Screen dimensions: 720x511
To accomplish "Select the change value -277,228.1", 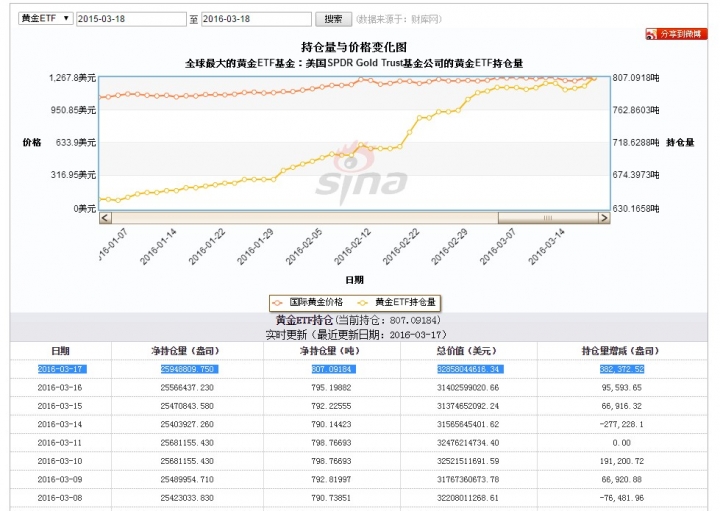I will [x=622, y=424].
